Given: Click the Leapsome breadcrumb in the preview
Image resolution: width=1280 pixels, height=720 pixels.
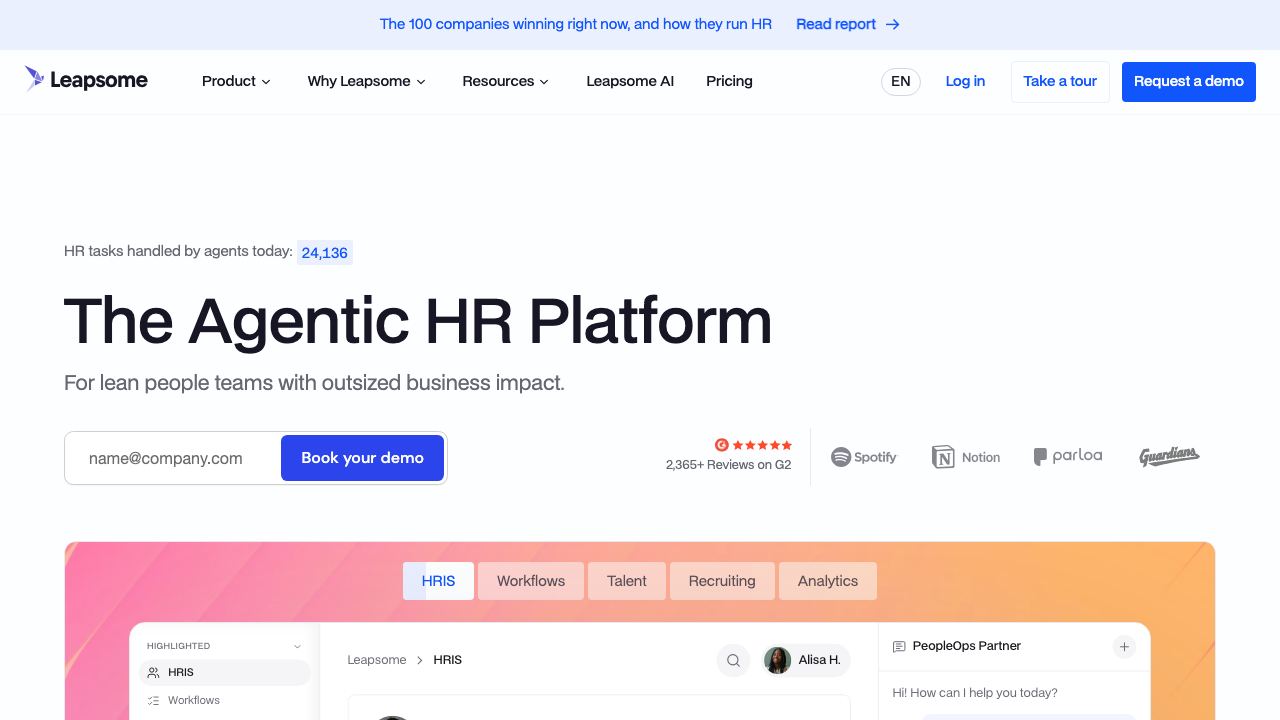Looking at the screenshot, I should click(377, 660).
